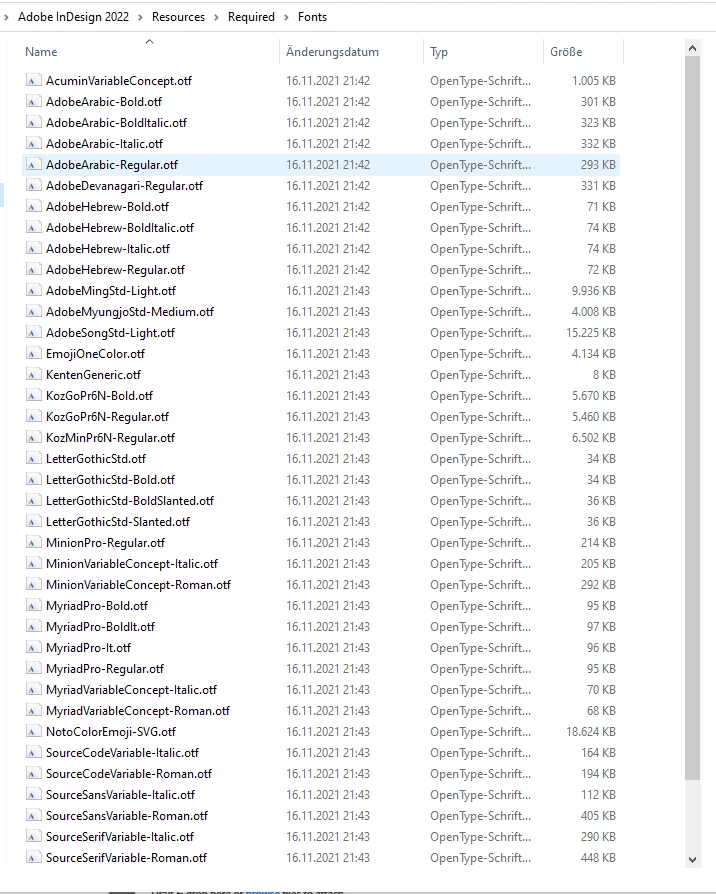This screenshot has height=894, width=716.
Task: Click the AcuminVariableConcept.otf font file icon
Action: point(33,81)
